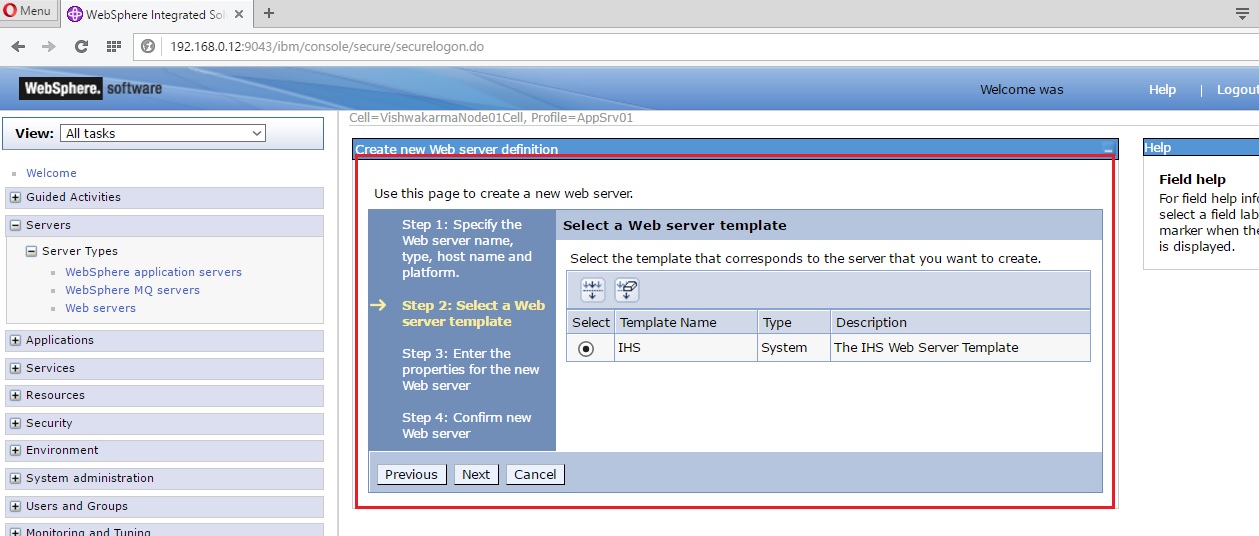Open the Welcome link in navigation
Screen dimensions: 1259x536
51,173
